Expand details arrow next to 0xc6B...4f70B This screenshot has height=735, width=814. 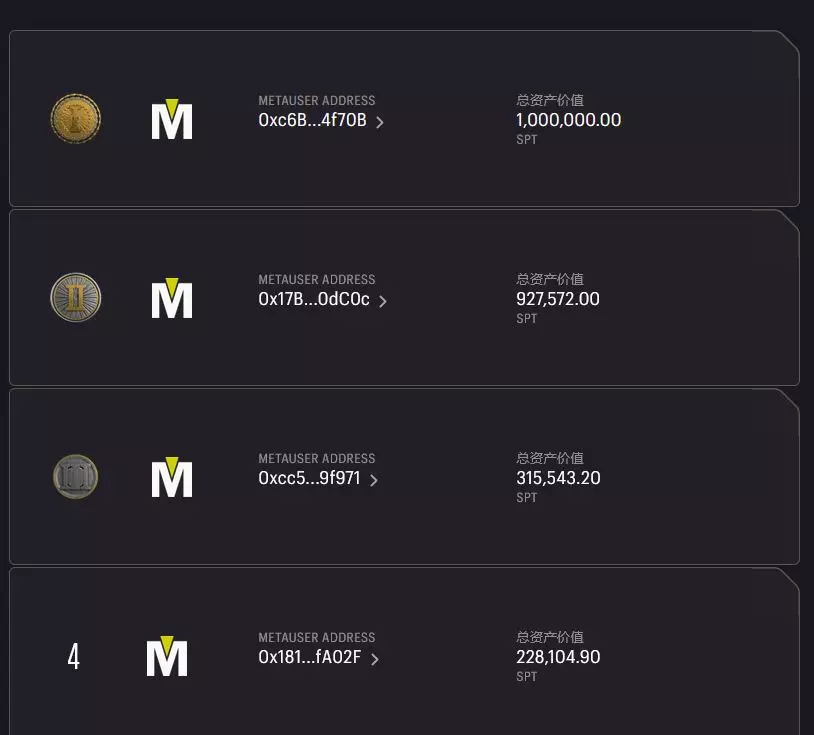pos(380,122)
